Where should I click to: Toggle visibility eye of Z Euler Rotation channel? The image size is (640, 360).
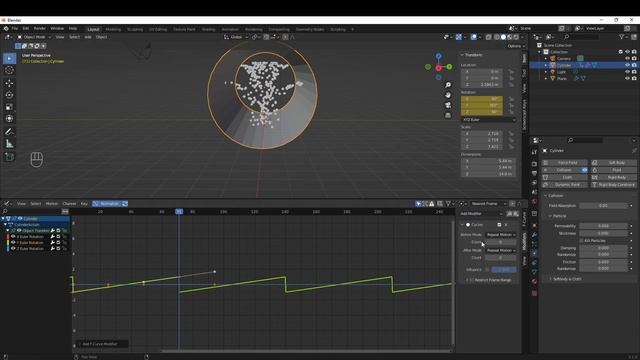point(13,248)
